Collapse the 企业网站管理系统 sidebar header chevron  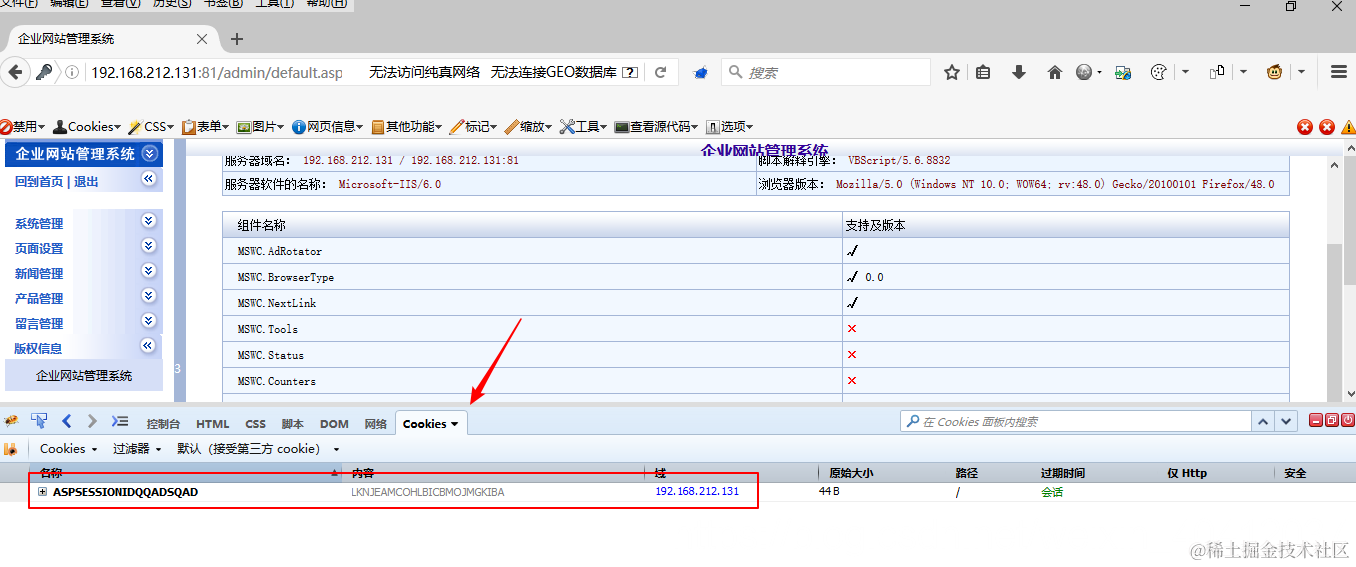[x=150, y=153]
